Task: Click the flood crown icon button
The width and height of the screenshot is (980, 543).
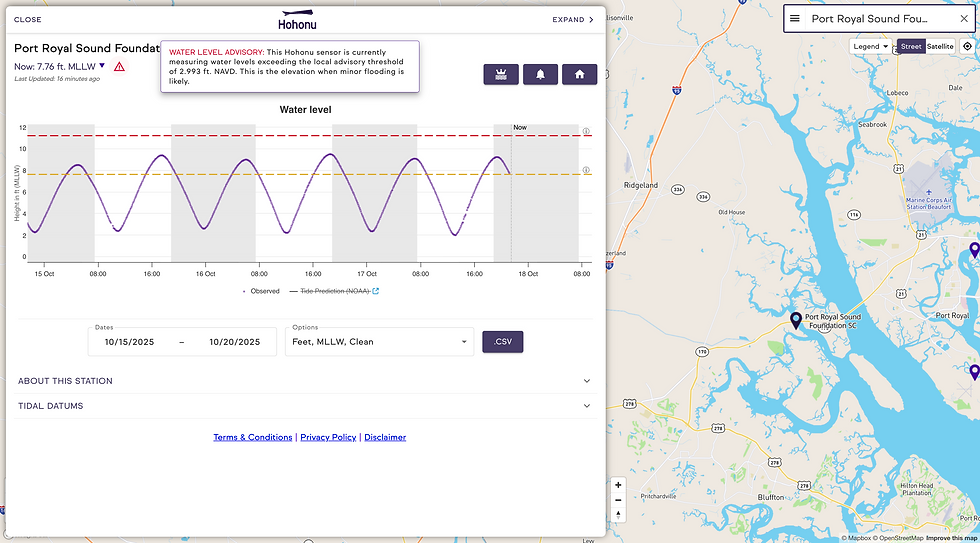Action: tap(501, 74)
